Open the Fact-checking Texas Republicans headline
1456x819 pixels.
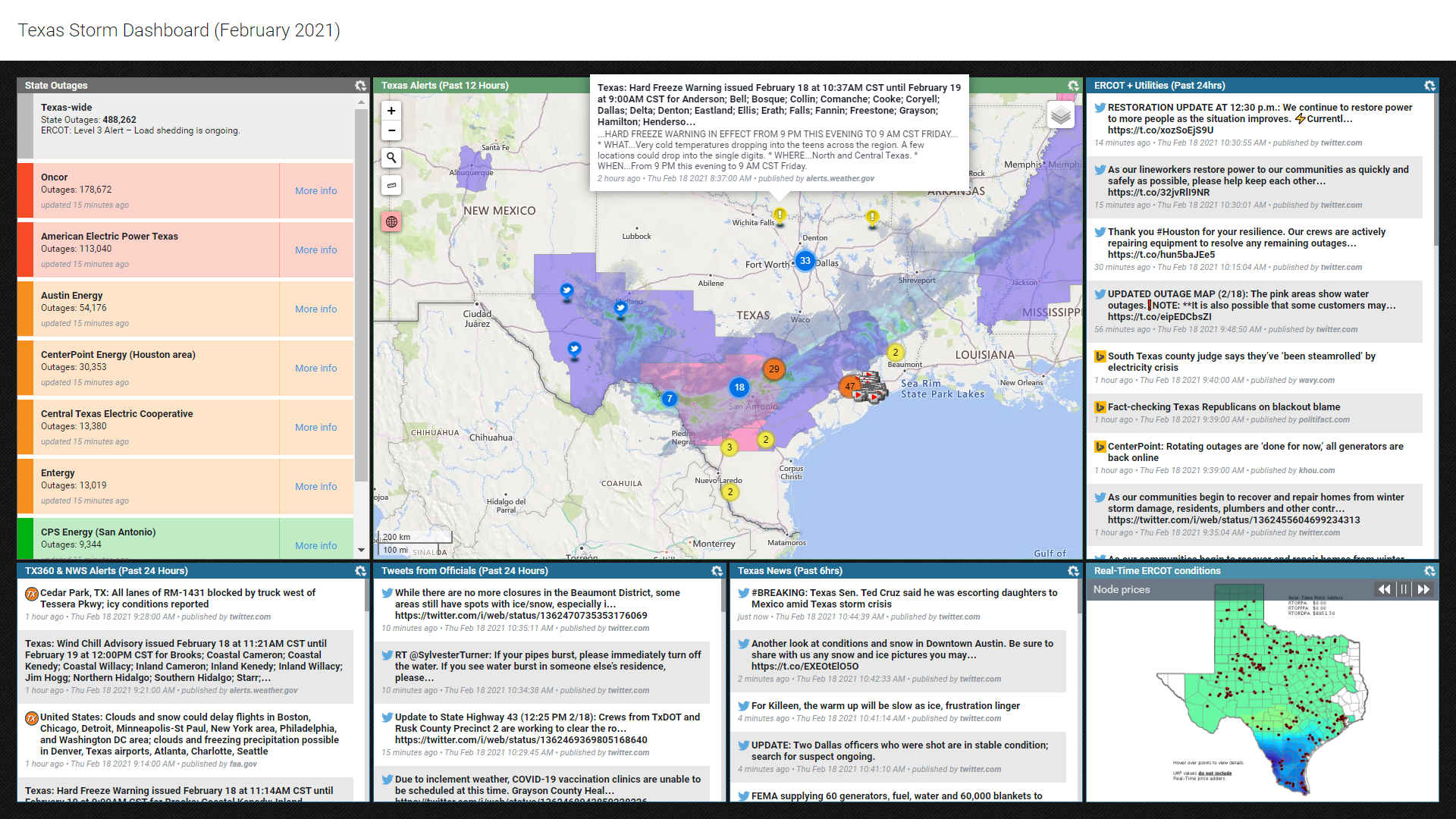tap(1223, 407)
